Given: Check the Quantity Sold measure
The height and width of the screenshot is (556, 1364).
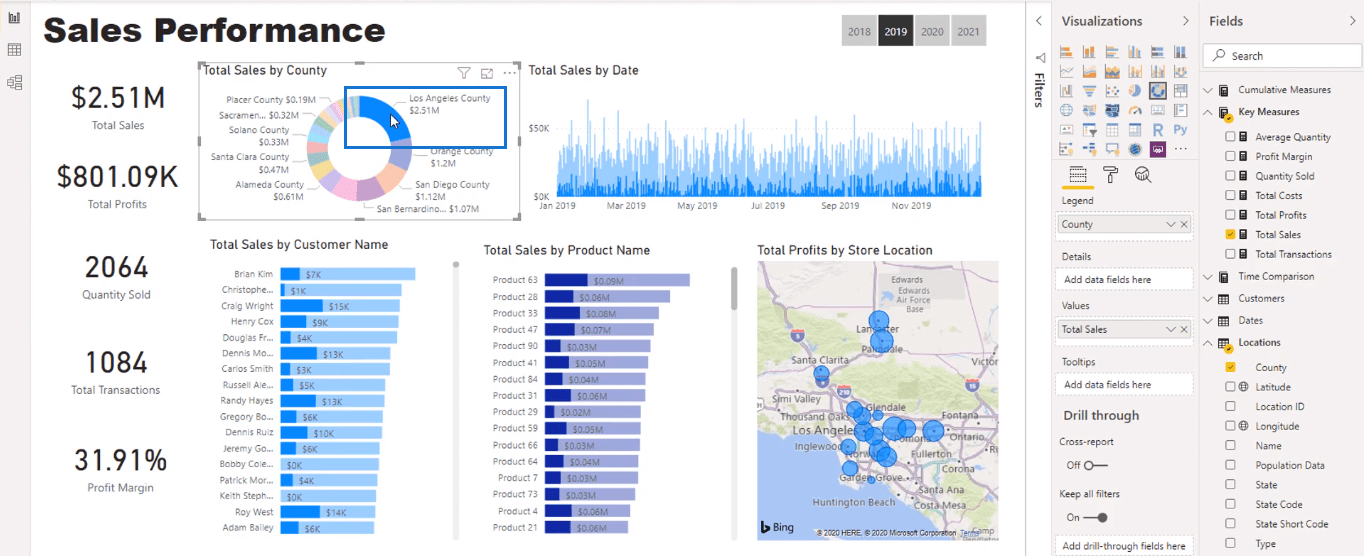Looking at the screenshot, I should pos(1231,176).
